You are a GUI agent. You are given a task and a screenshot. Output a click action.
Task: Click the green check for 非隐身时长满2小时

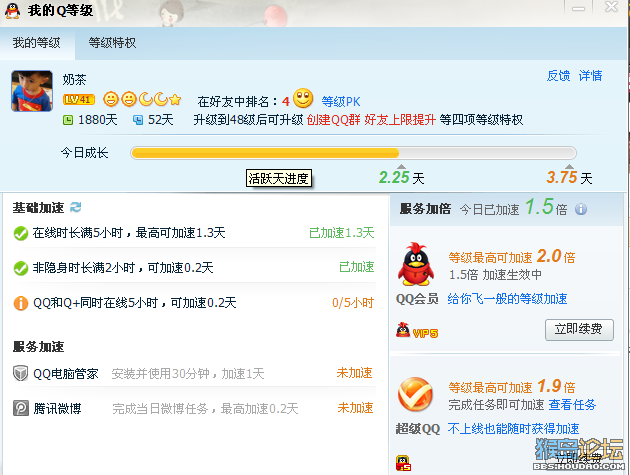point(20,268)
